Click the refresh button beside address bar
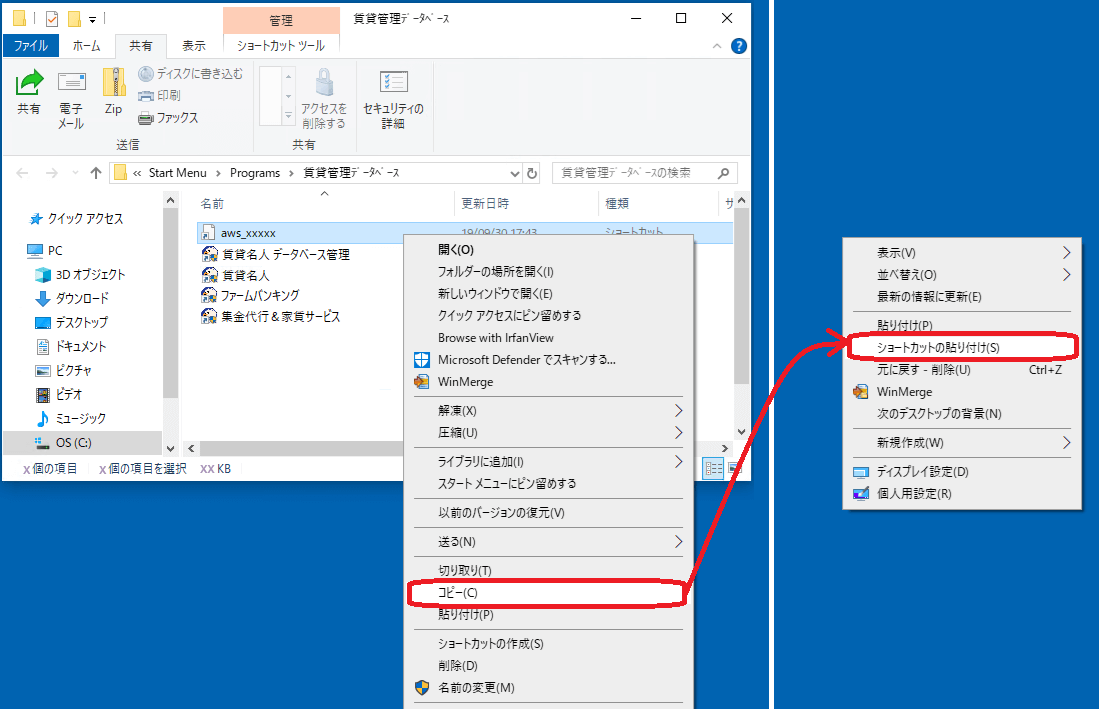 click(x=531, y=173)
